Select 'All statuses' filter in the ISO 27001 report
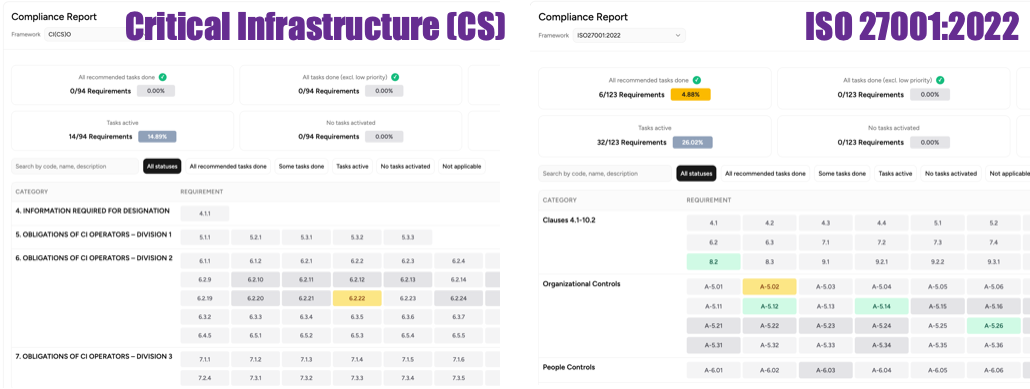This screenshot has height=389, width=1030. pos(696,173)
